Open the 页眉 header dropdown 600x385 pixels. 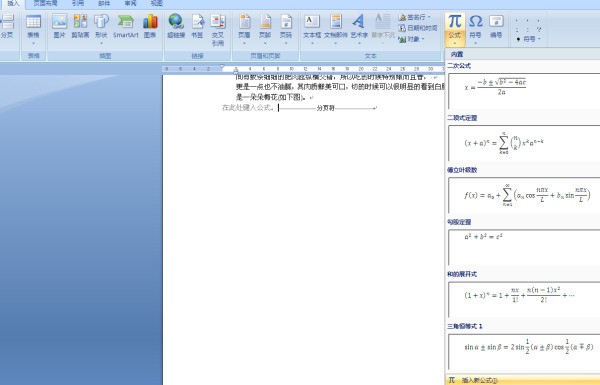(244, 28)
